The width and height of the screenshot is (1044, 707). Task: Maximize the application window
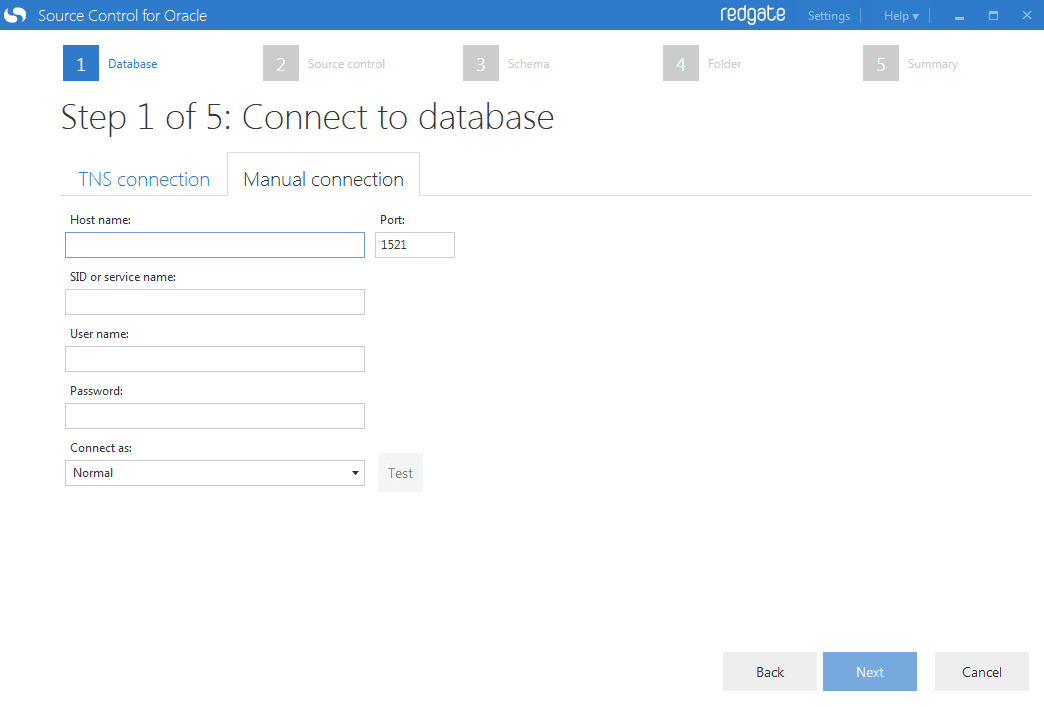(993, 15)
